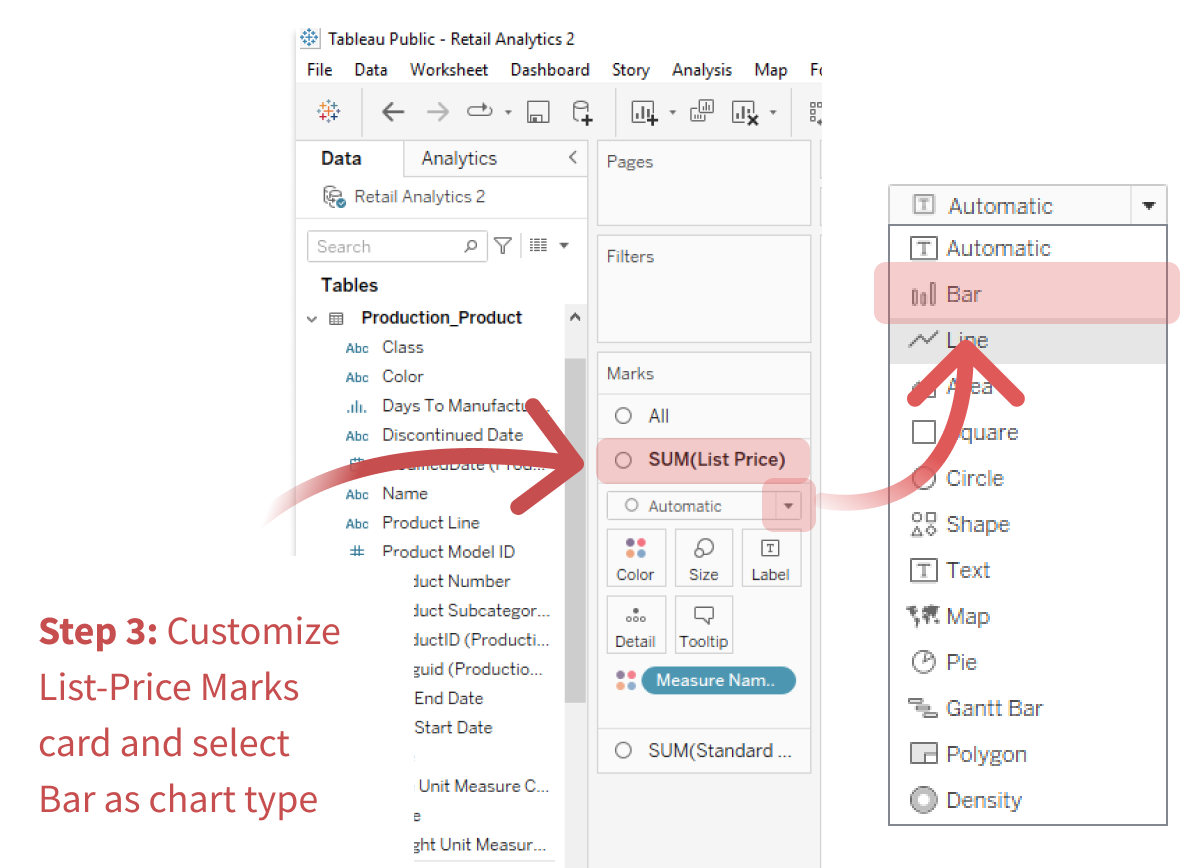Collapse the Production_Product table in the Data pane
Screen dimensions: 1200x868
point(312,317)
